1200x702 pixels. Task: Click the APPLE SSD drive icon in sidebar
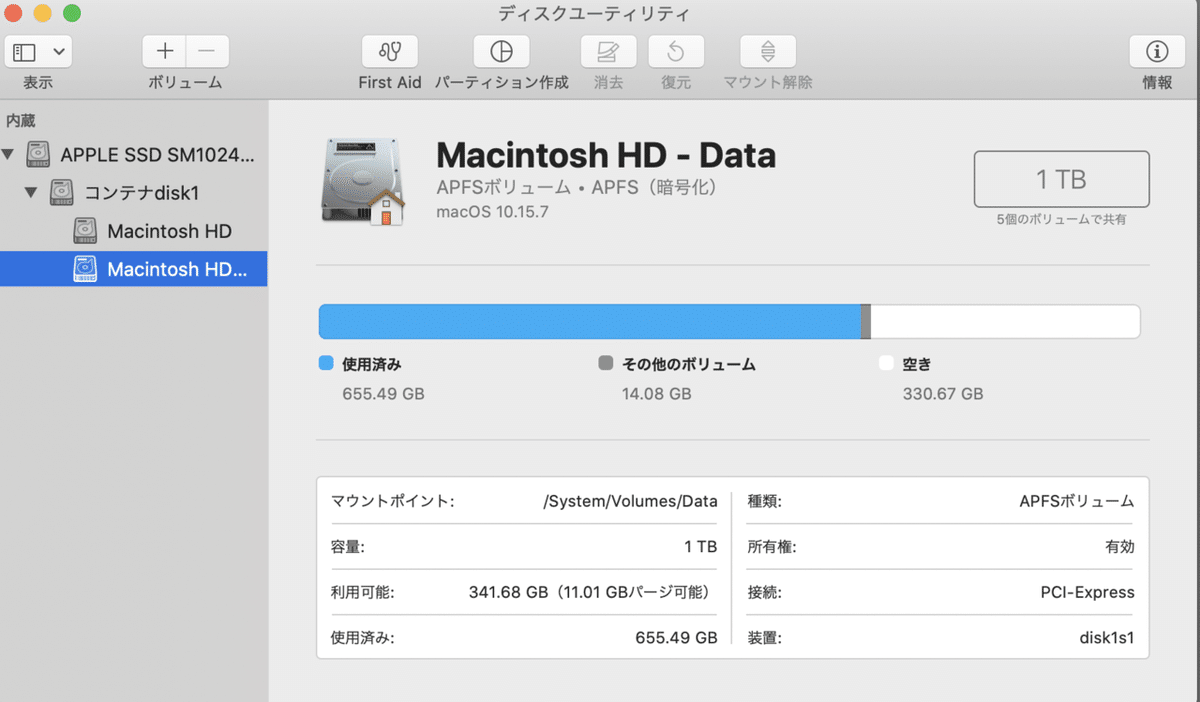point(39,154)
